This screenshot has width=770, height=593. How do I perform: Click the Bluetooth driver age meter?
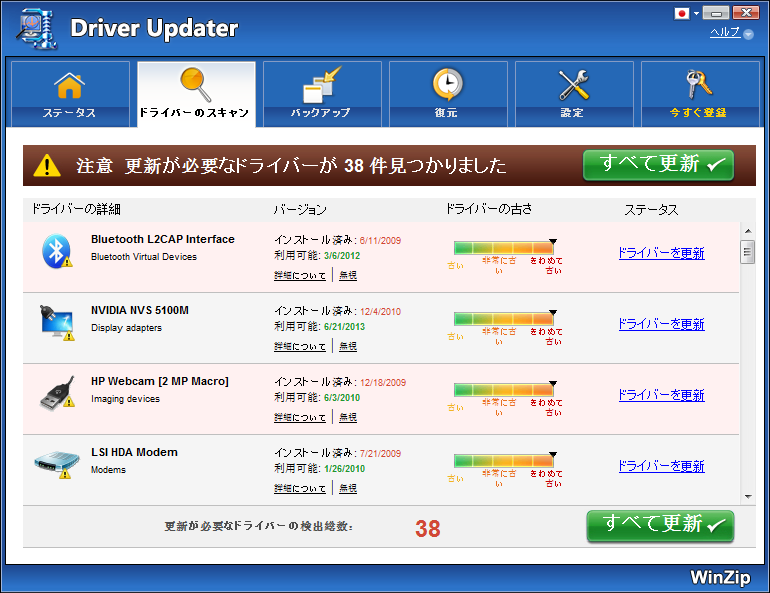coord(504,248)
